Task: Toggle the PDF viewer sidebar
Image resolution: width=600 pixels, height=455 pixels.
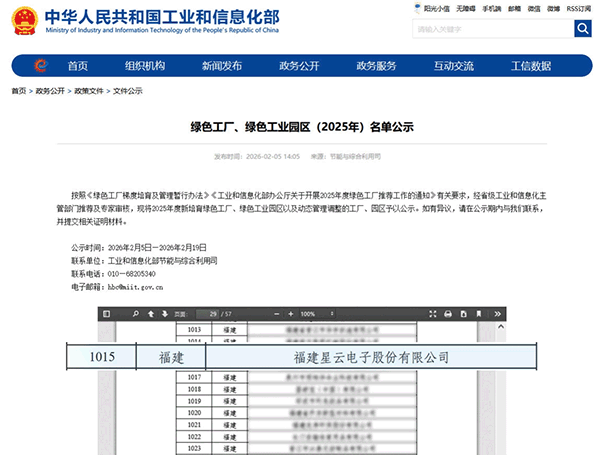Action: pyautogui.click(x=107, y=313)
